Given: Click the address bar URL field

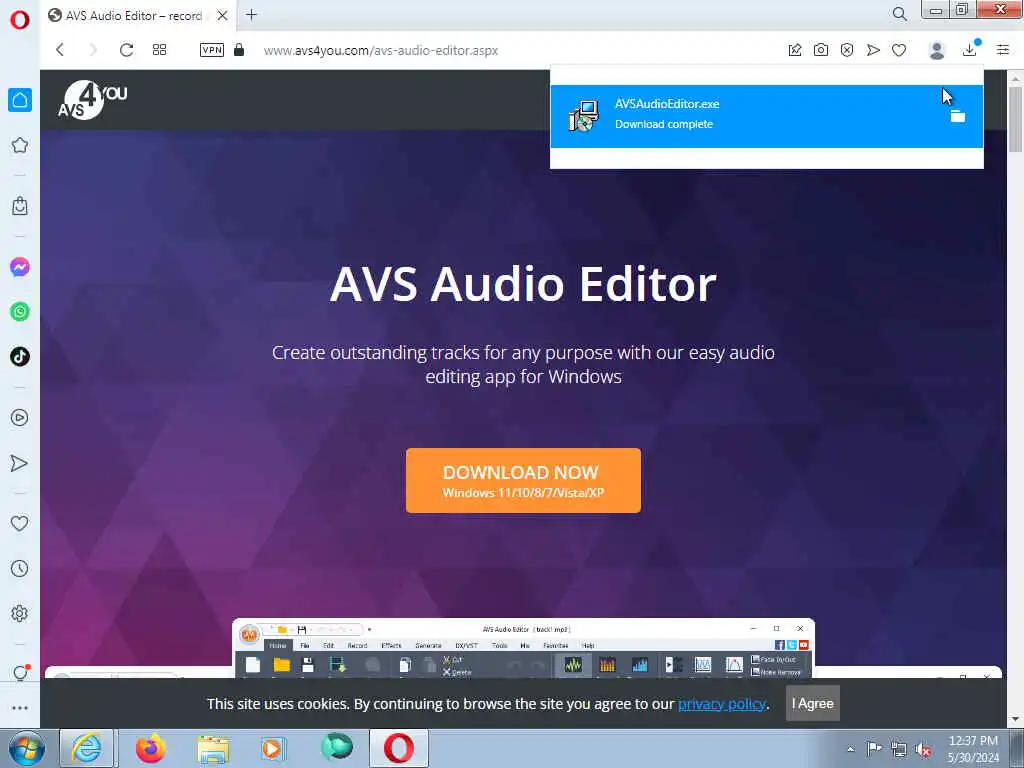Looking at the screenshot, I should pos(381,50).
